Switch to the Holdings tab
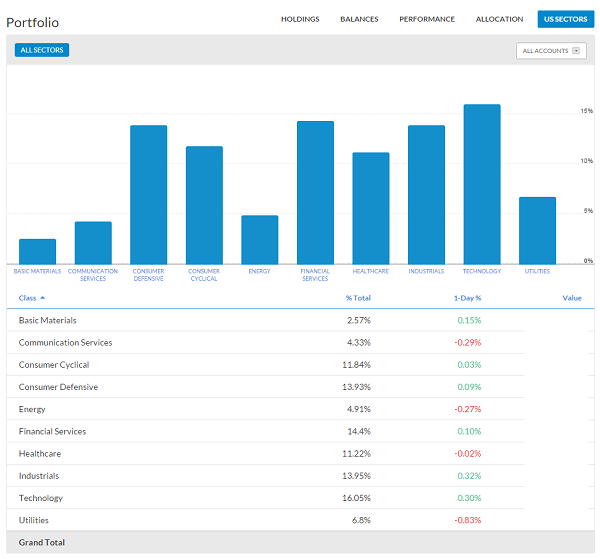Image resolution: width=600 pixels, height=559 pixels. [x=300, y=19]
